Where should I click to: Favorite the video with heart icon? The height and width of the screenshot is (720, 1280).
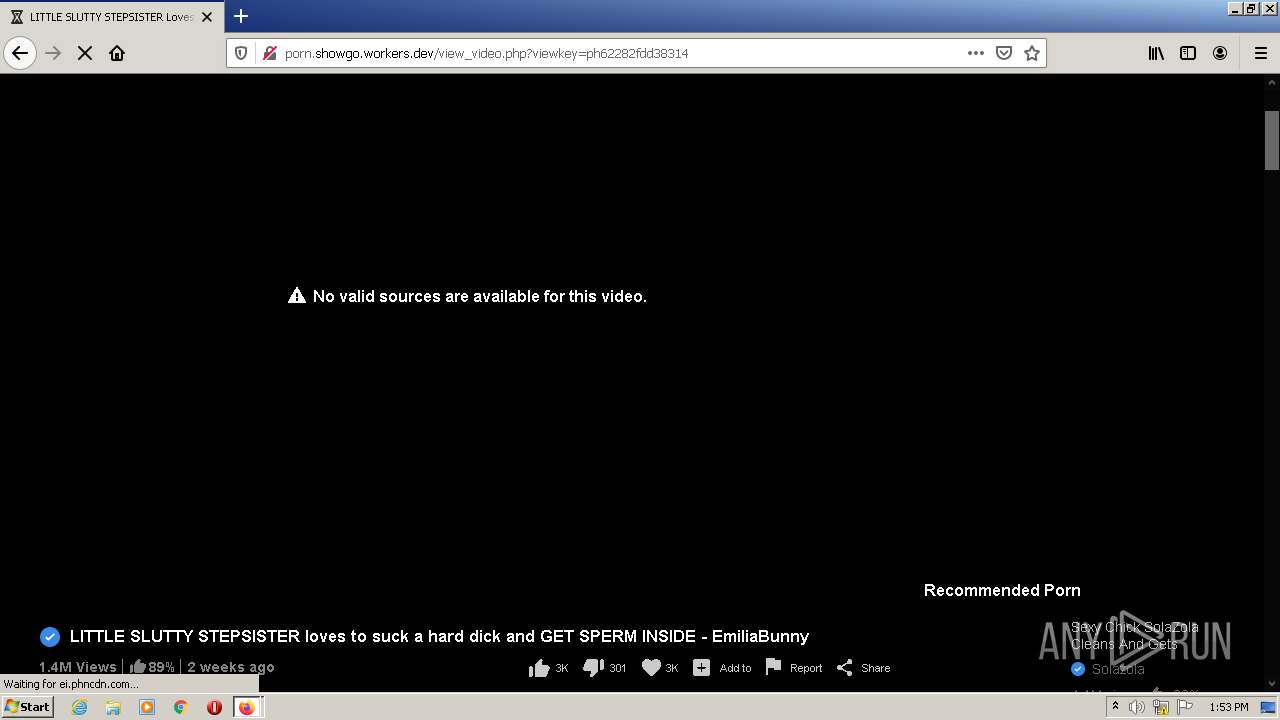point(659,668)
